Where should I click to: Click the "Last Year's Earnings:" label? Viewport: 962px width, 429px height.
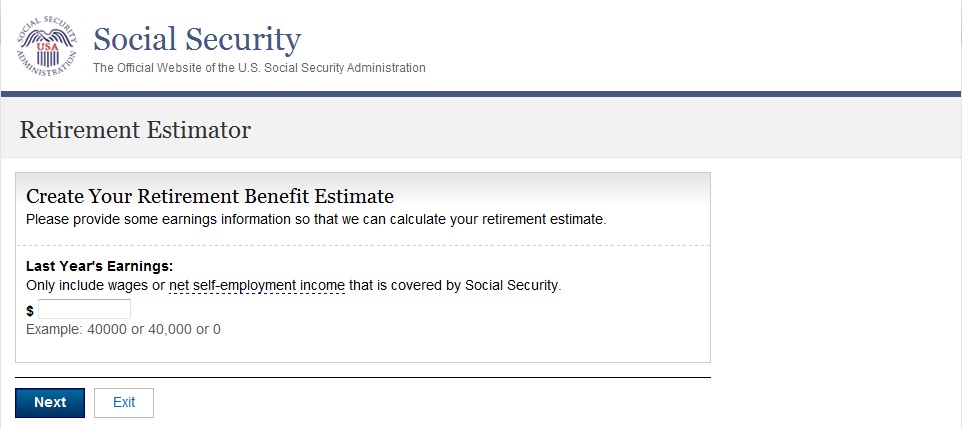tap(99, 266)
